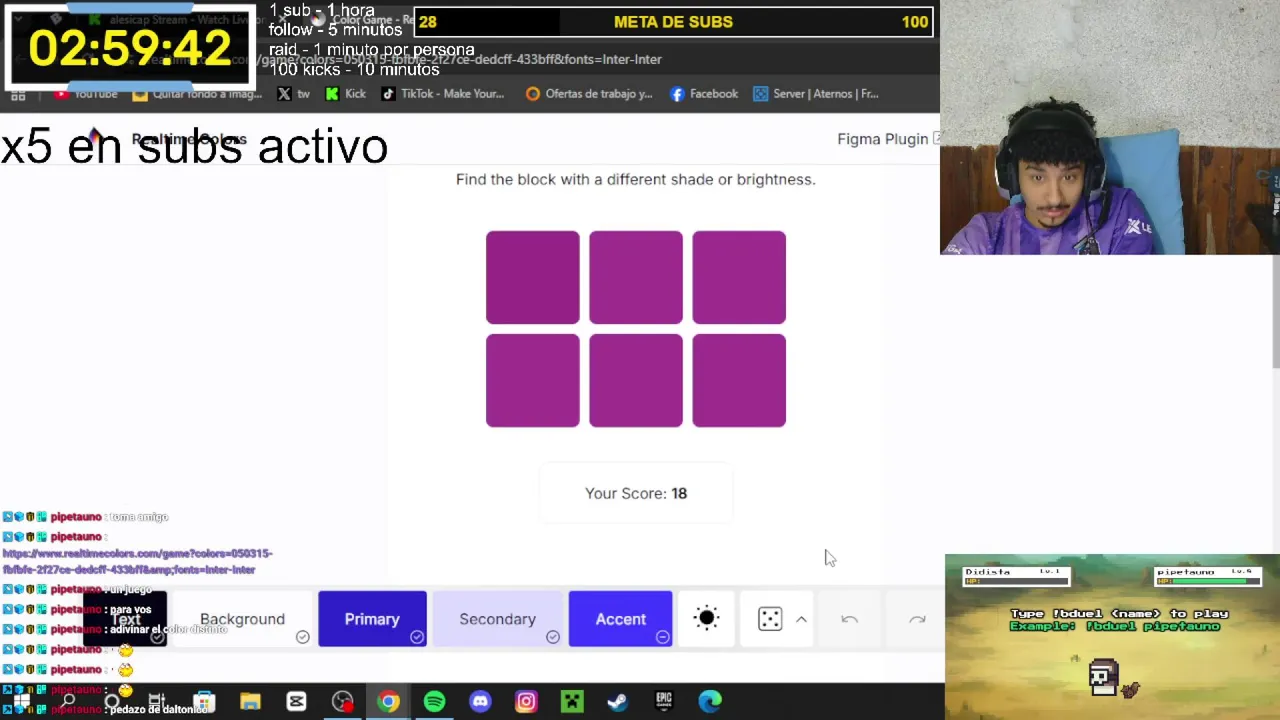Toggle the sun light/dark theme icon
This screenshot has height=720, width=1280.
point(706,619)
